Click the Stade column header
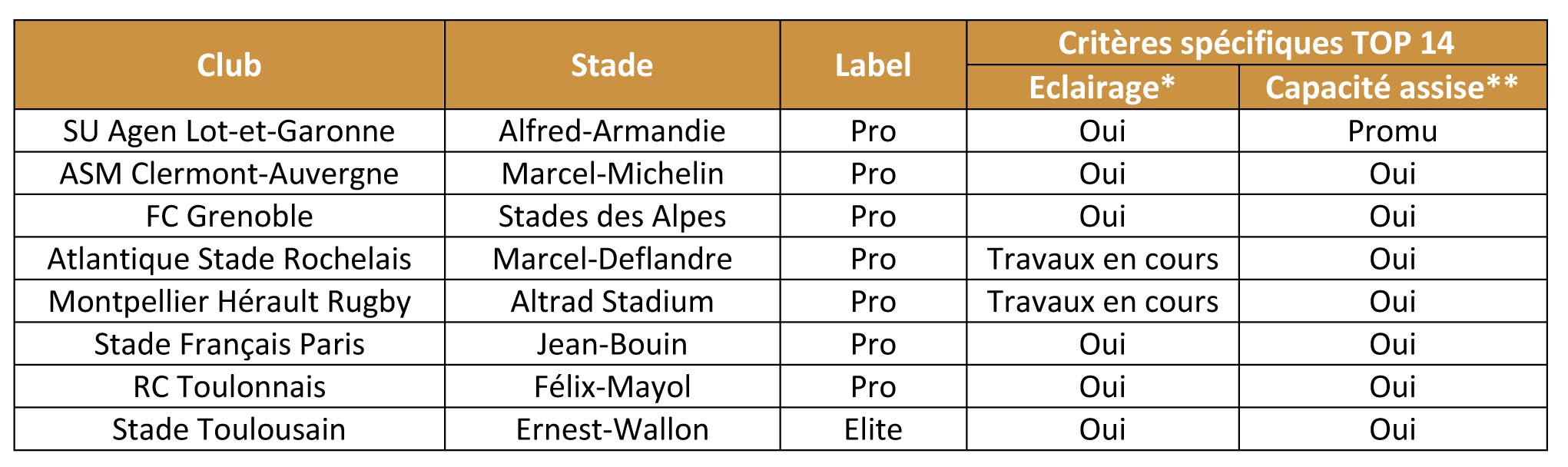Screen dimensions: 1568x467 tap(612, 65)
